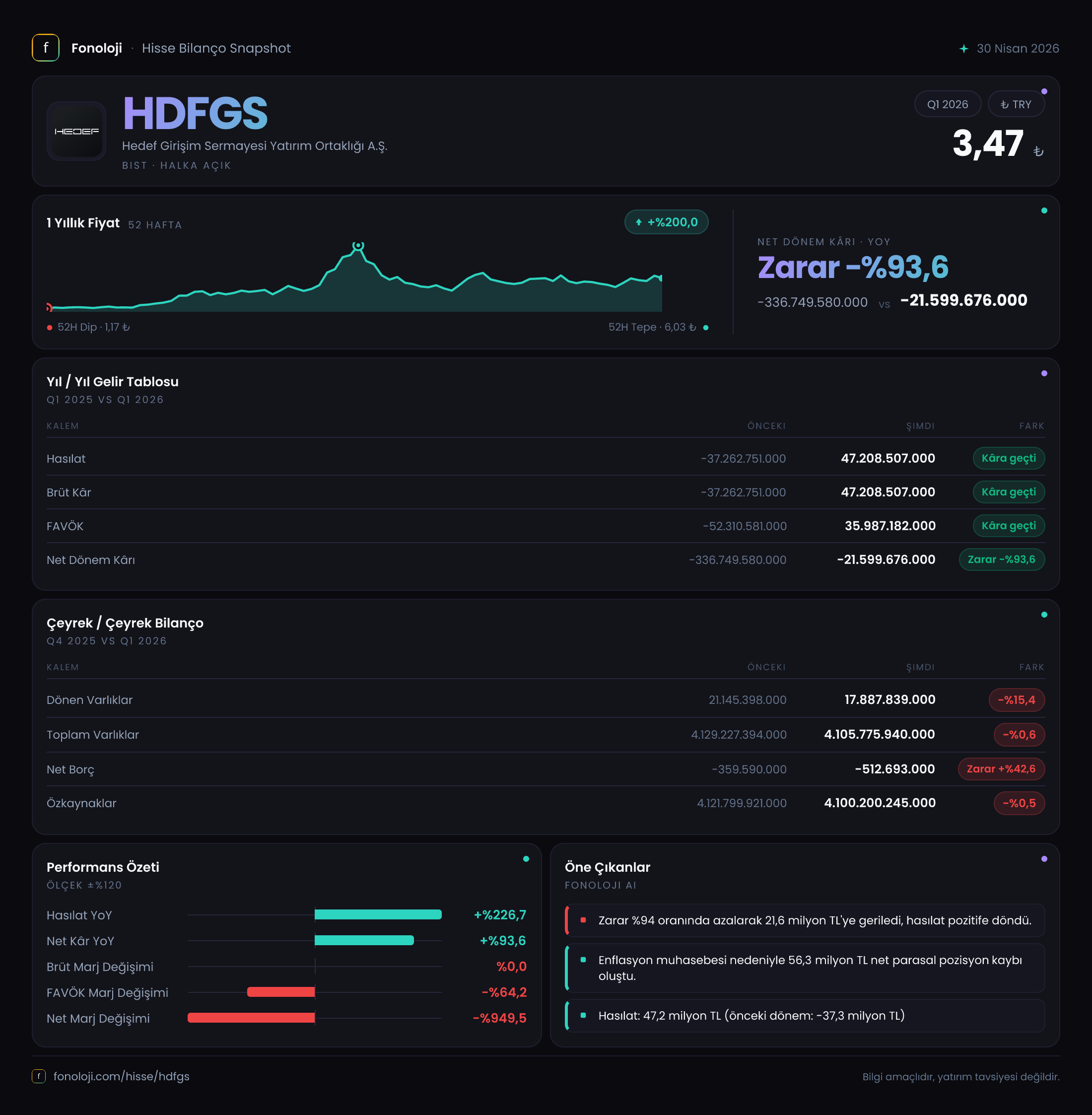This screenshot has width=1092, height=1115.
Task: Click "Hedef Girişim Sermayesi Yatırım Ortaklığı A.Ş." name
Action: click(x=255, y=146)
